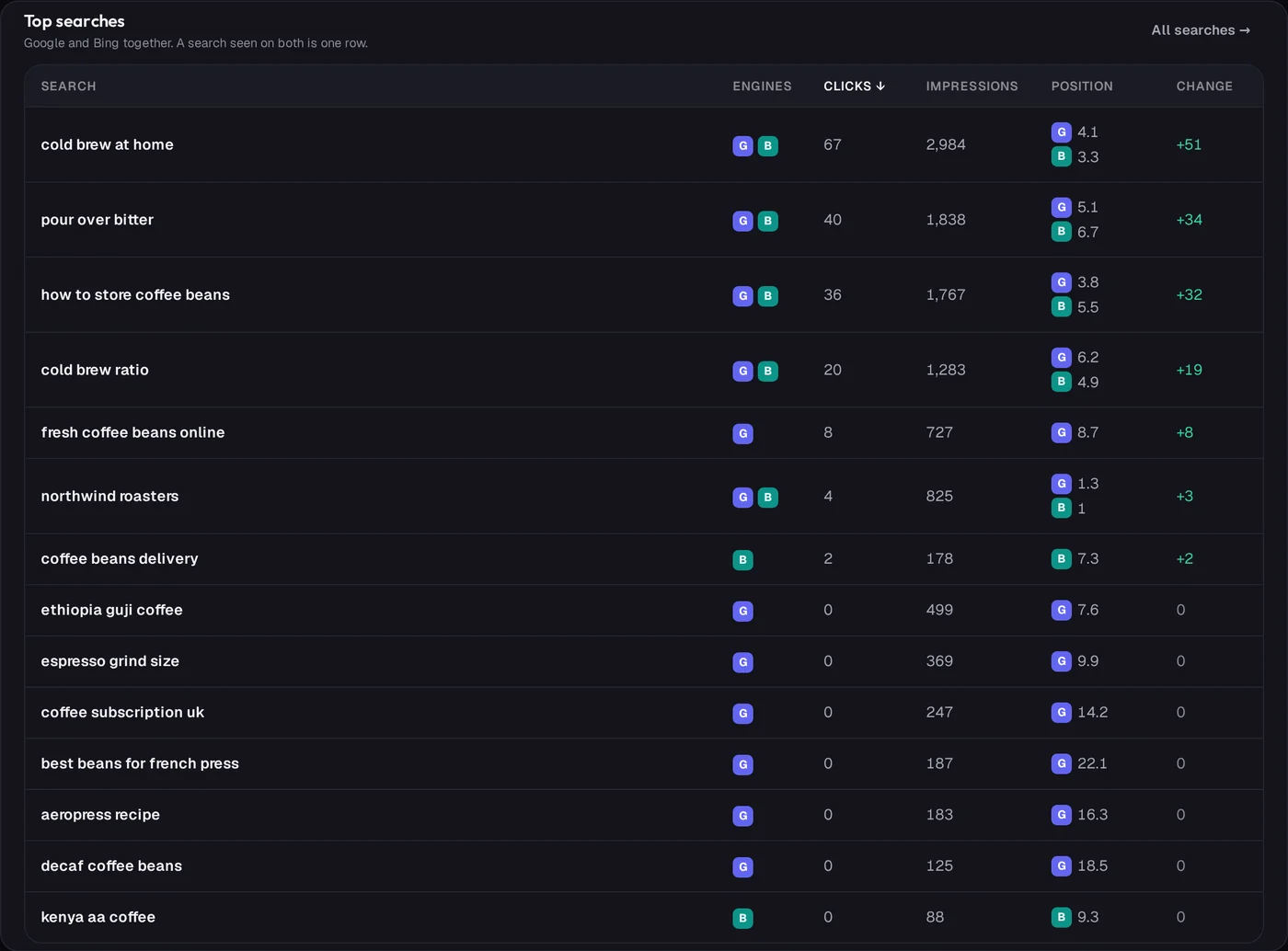Click the +51 change value
This screenshot has height=951, width=1288.
(1189, 144)
